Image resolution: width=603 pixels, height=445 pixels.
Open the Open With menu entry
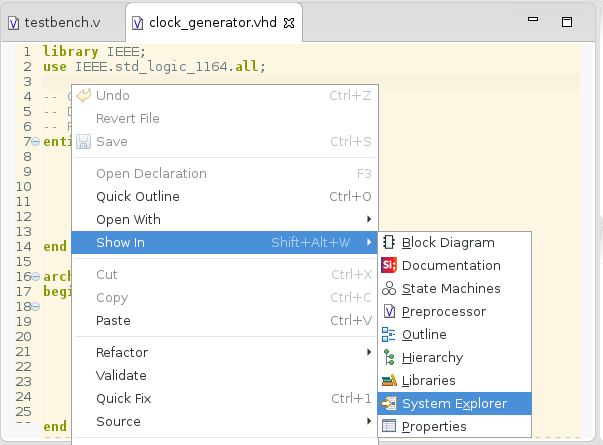(225, 220)
